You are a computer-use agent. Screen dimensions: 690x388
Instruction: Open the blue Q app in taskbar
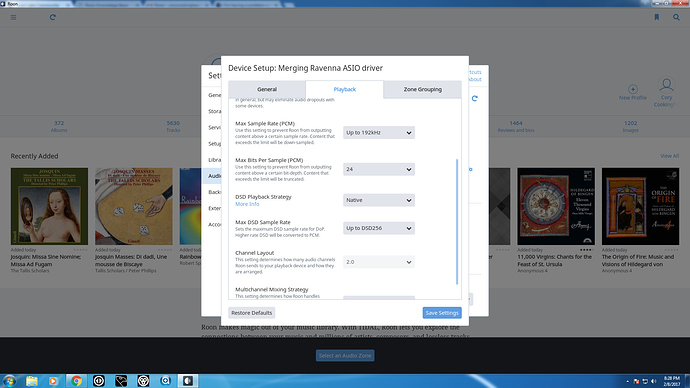click(165, 381)
